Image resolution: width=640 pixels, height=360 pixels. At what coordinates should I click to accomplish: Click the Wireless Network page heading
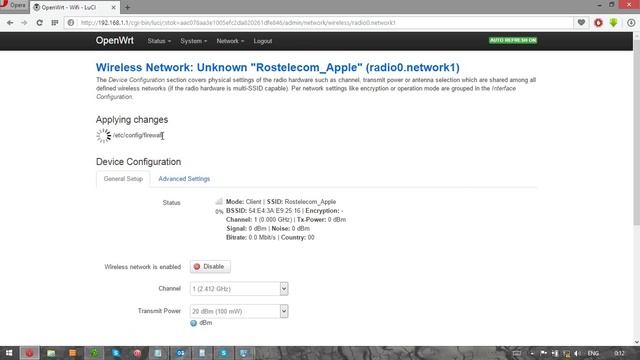(278, 67)
